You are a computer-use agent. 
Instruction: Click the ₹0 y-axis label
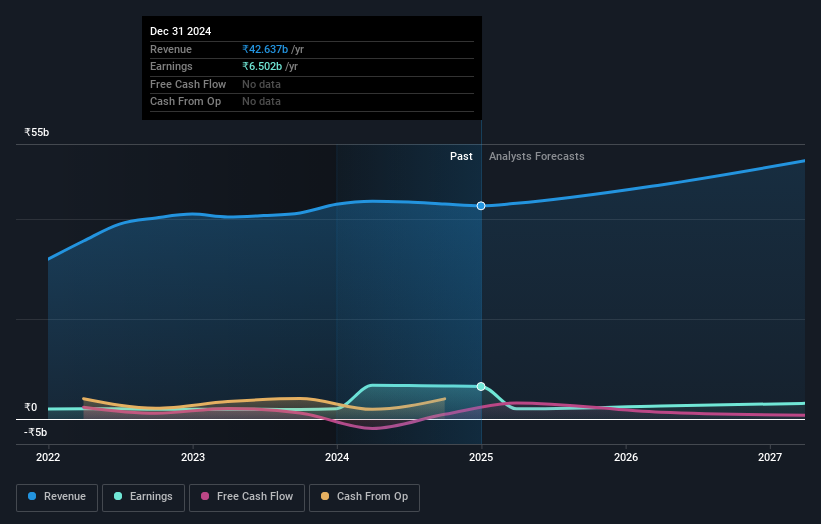[31, 407]
